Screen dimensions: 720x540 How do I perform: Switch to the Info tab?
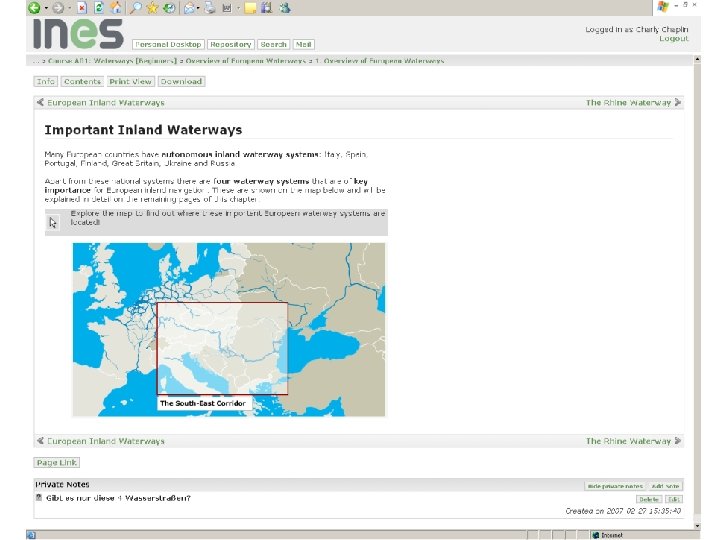[45, 82]
